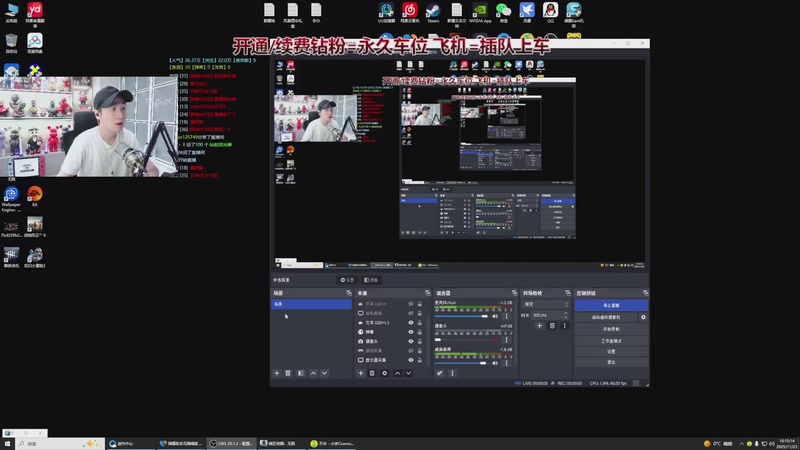Switch to OBS 29.1.3 taskbar item
The width and height of the screenshot is (800, 450).
coord(231,443)
